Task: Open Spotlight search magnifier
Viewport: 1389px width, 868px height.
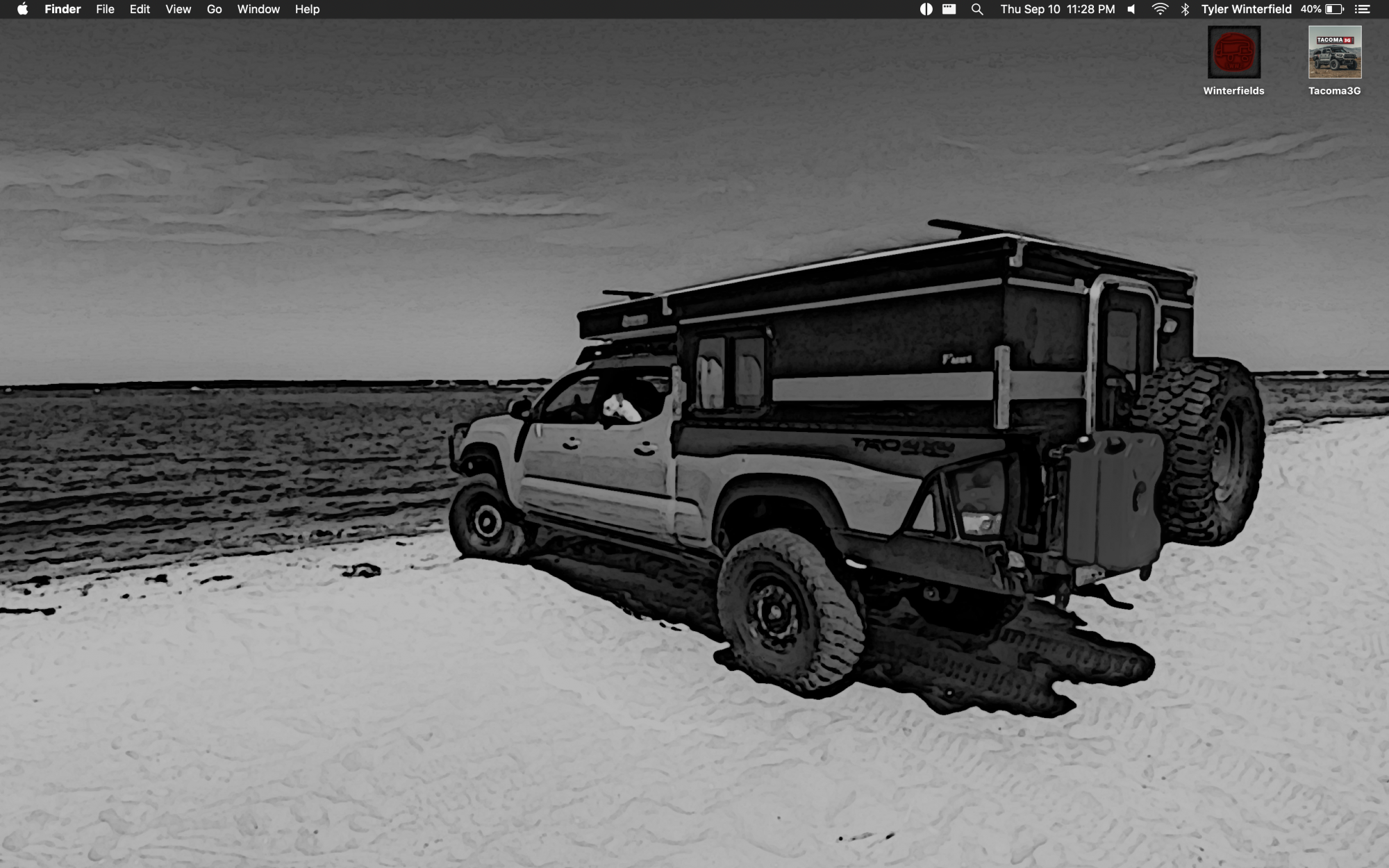Action: [977, 9]
